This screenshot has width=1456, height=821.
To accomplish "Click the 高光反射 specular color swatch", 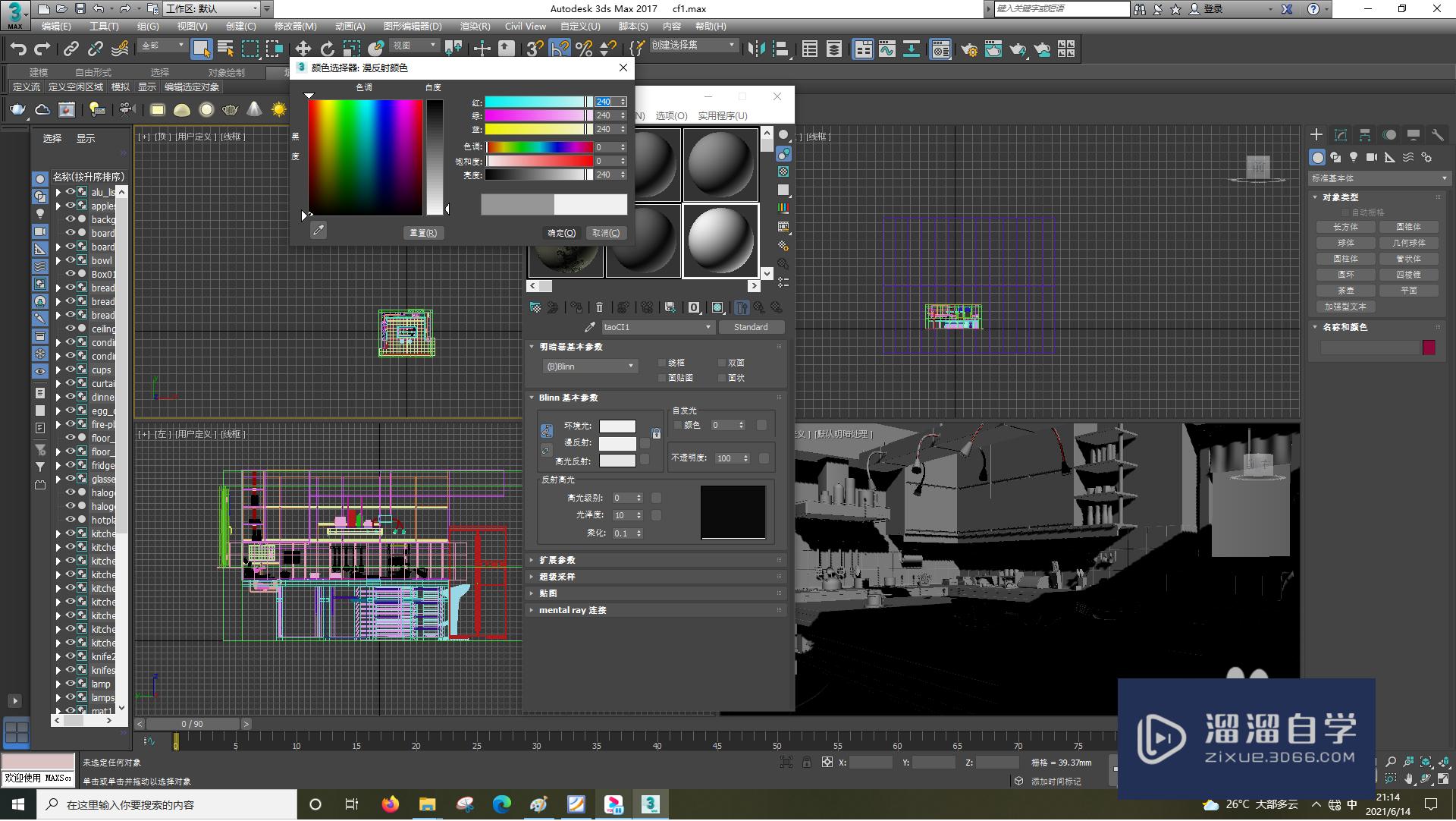I will coord(617,460).
